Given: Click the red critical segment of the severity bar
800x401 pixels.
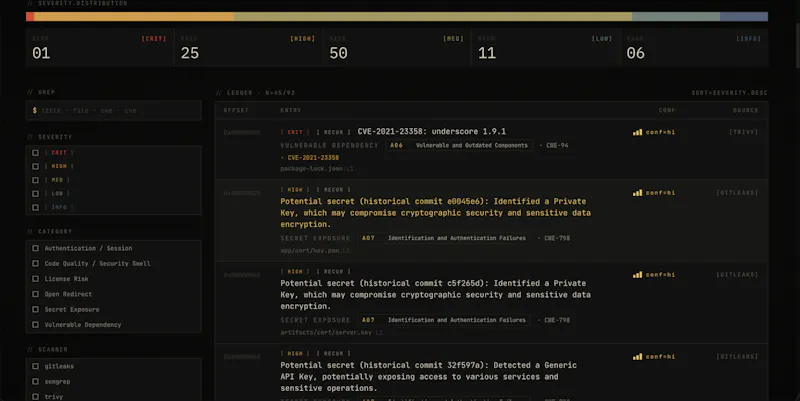Looking at the screenshot, I should point(30,17).
